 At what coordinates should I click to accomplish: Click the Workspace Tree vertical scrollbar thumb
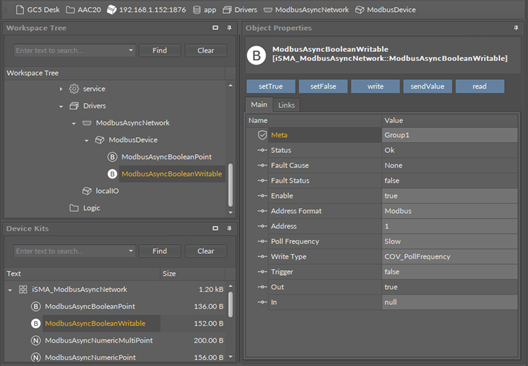230,185
